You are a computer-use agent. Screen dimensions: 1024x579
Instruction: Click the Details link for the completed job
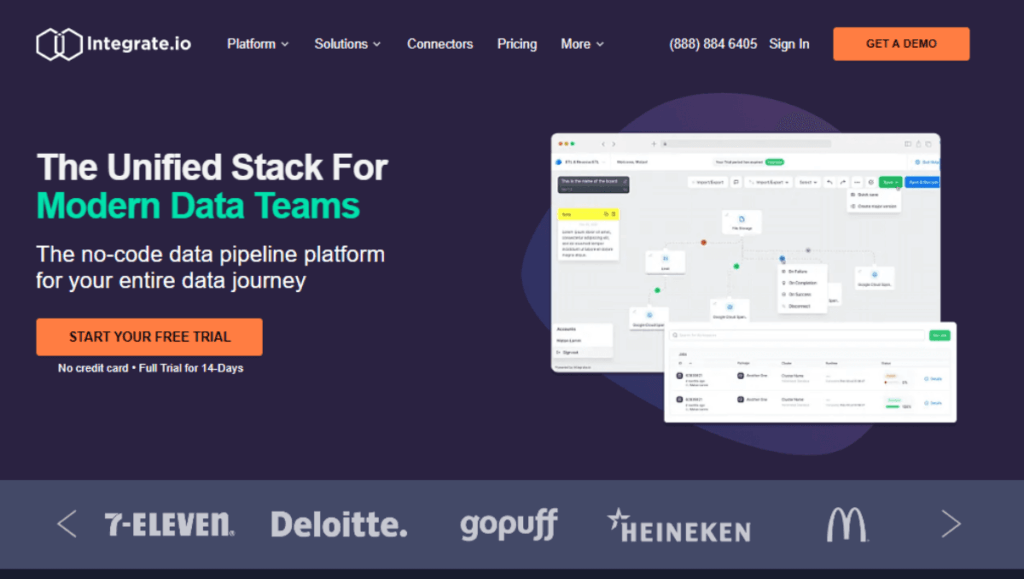(933, 403)
